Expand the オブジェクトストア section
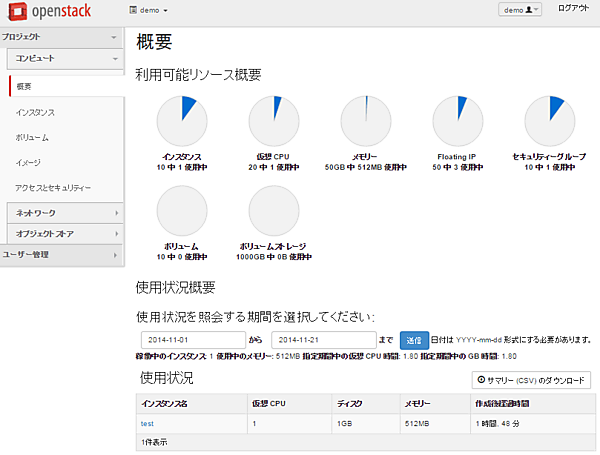Image resolution: width=600 pixels, height=455 pixels. 66,234
